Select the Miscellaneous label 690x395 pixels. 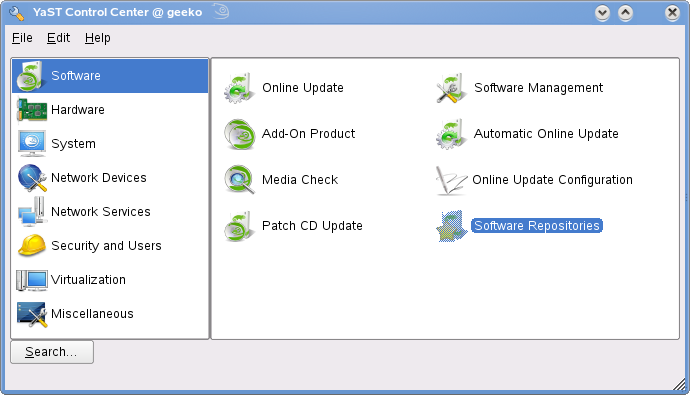click(x=92, y=314)
